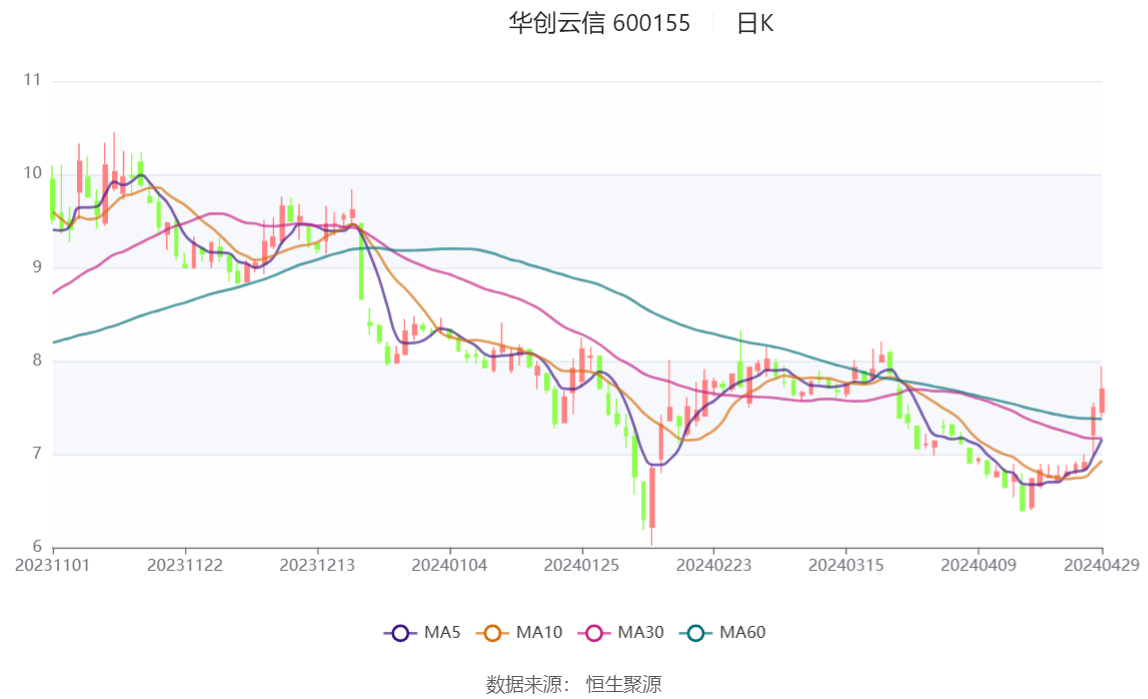The image size is (1148, 699).
Task: Toggle the MA10 orange legend marker
Action: (493, 633)
